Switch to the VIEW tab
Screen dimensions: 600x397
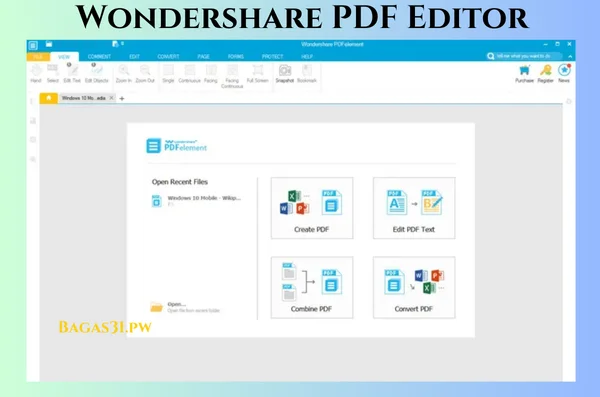tap(64, 57)
